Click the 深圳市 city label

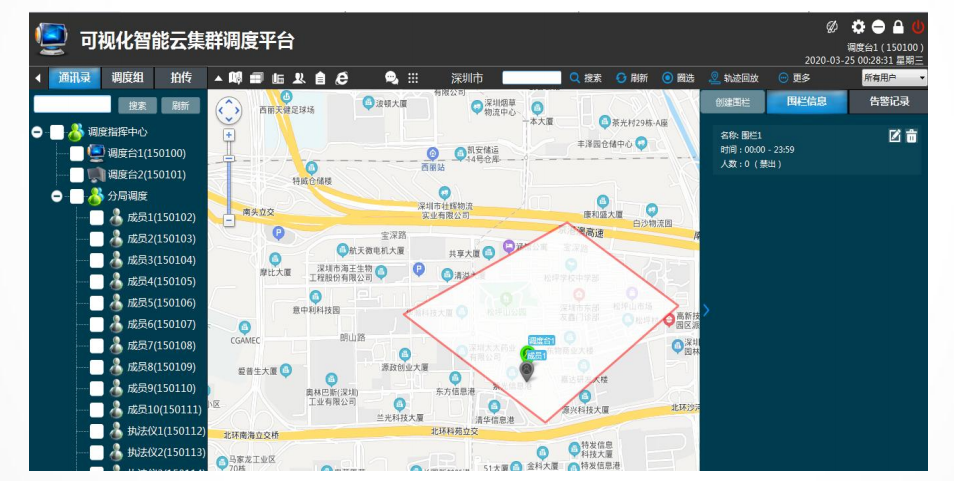coord(467,78)
